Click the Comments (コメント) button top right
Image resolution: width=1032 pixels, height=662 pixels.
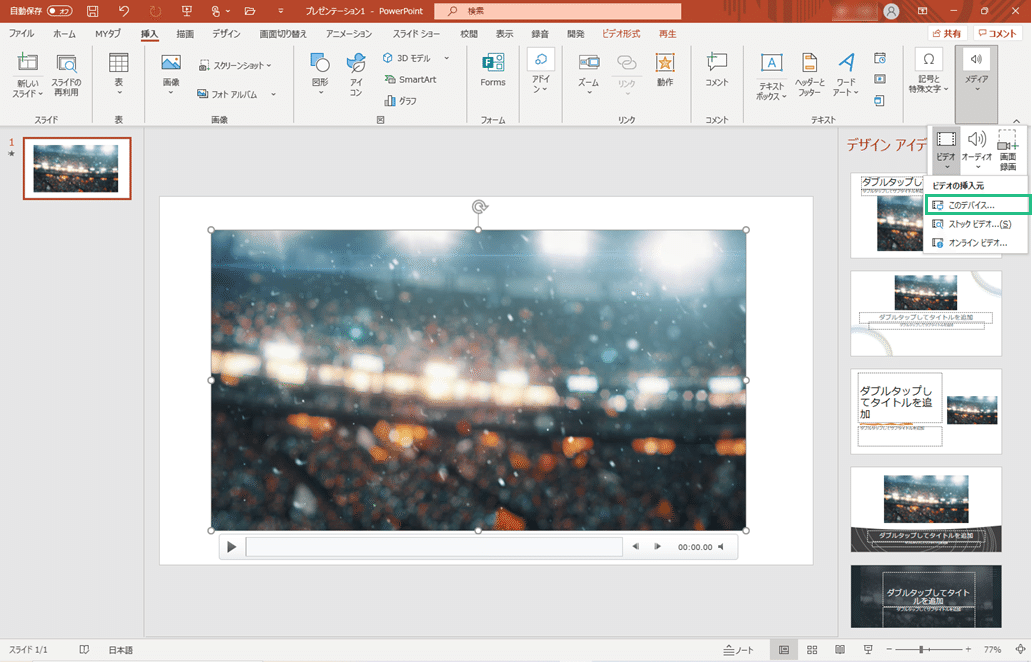998,34
